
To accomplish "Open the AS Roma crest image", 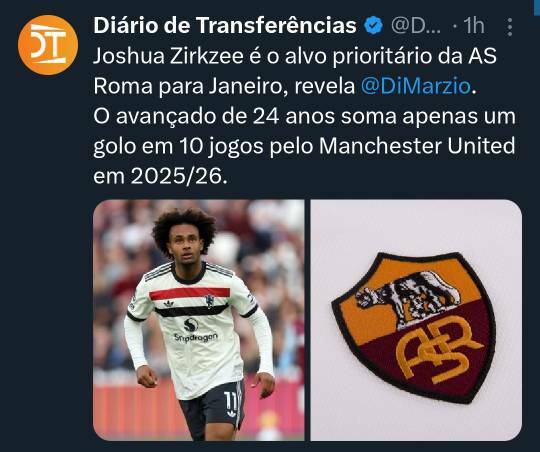I will 416,320.
